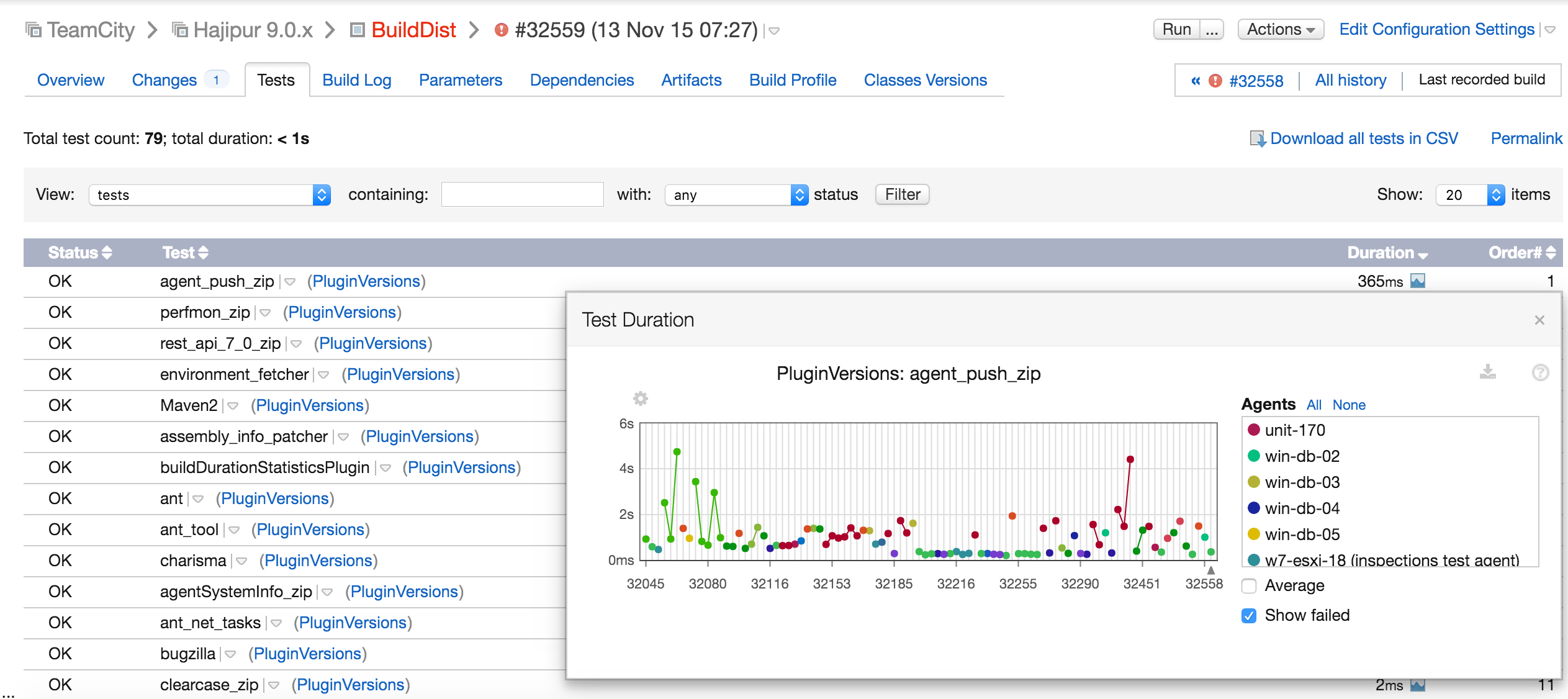The image size is (1568, 699).
Task: Close the Test Duration popup
Action: click(x=1539, y=320)
